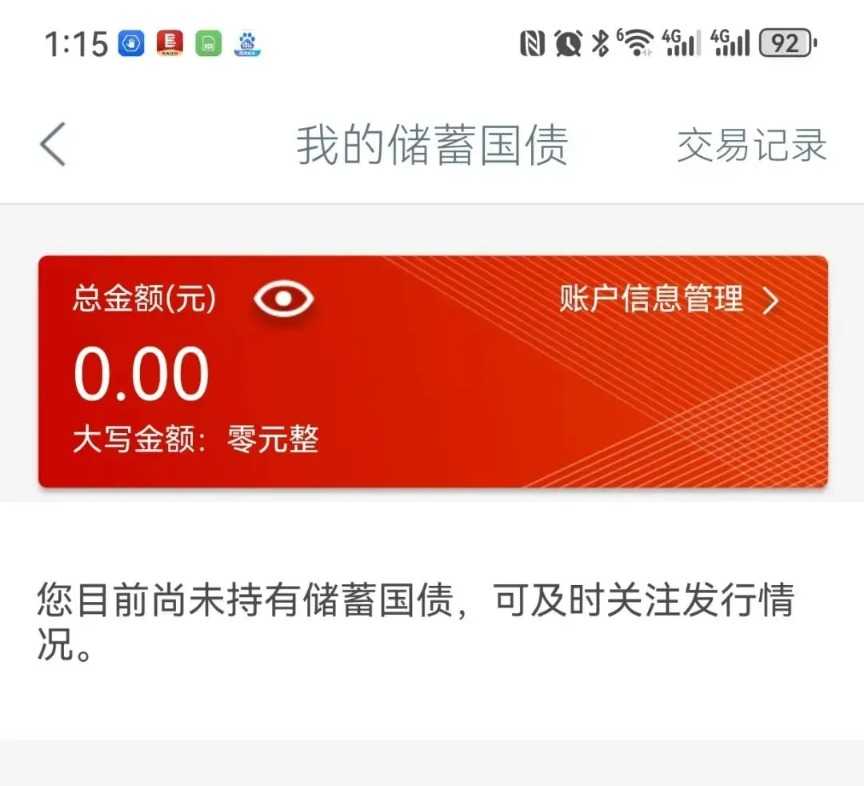The image size is (864, 786).
Task: Tap the second 4G signal indicator
Action: point(730,42)
